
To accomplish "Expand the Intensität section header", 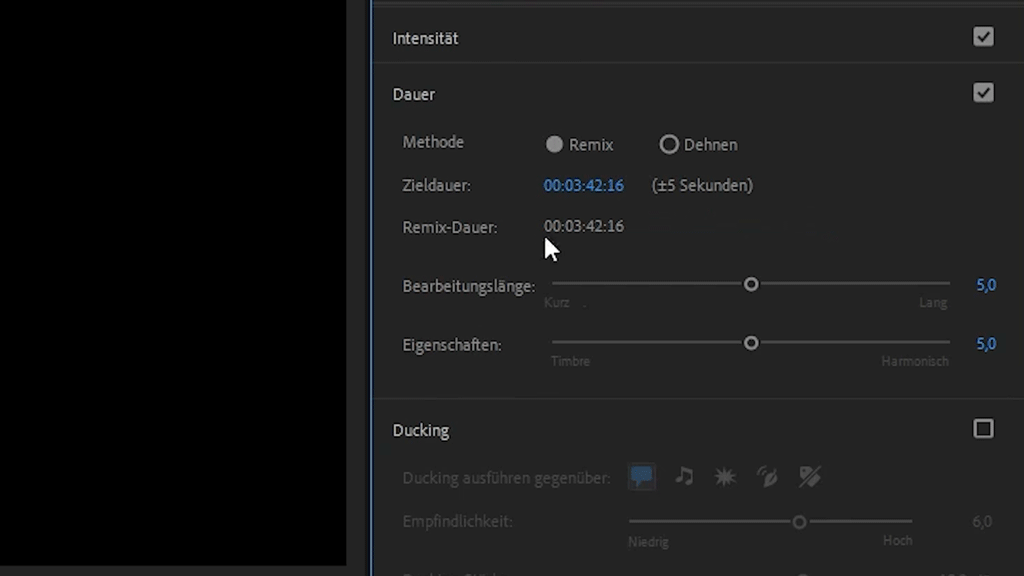I will pyautogui.click(x=425, y=38).
